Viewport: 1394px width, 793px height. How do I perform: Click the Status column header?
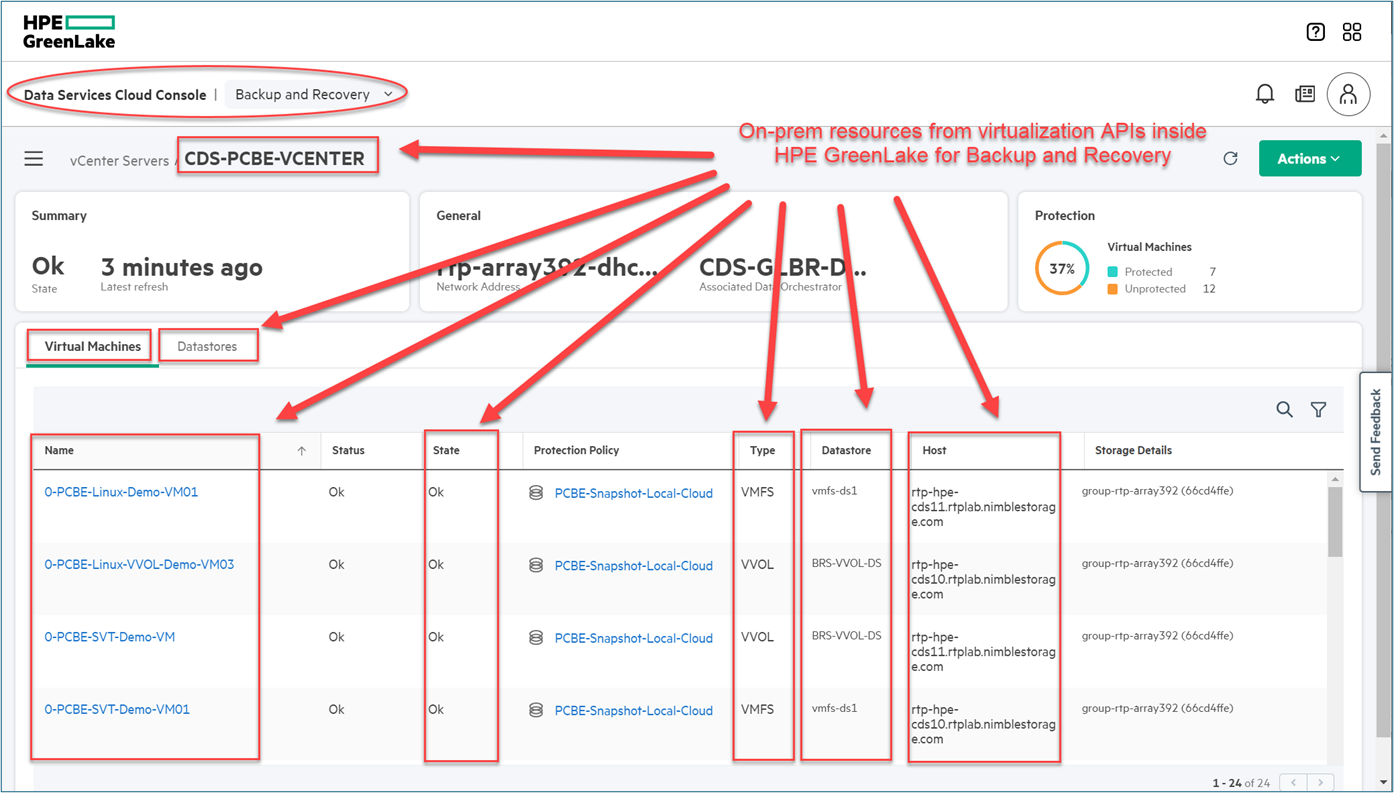click(x=348, y=451)
